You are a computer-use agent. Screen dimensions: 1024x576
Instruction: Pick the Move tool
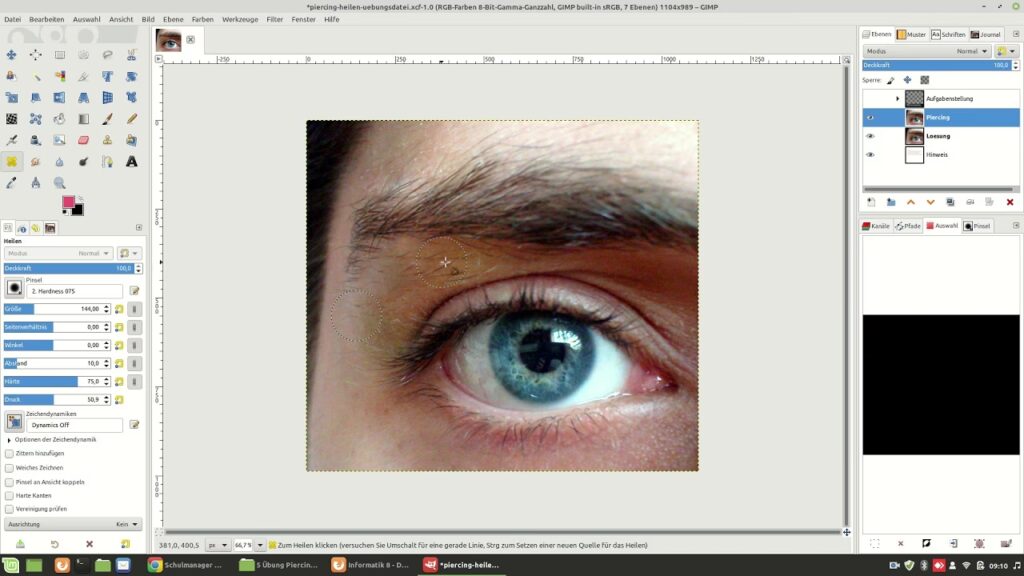[11, 54]
